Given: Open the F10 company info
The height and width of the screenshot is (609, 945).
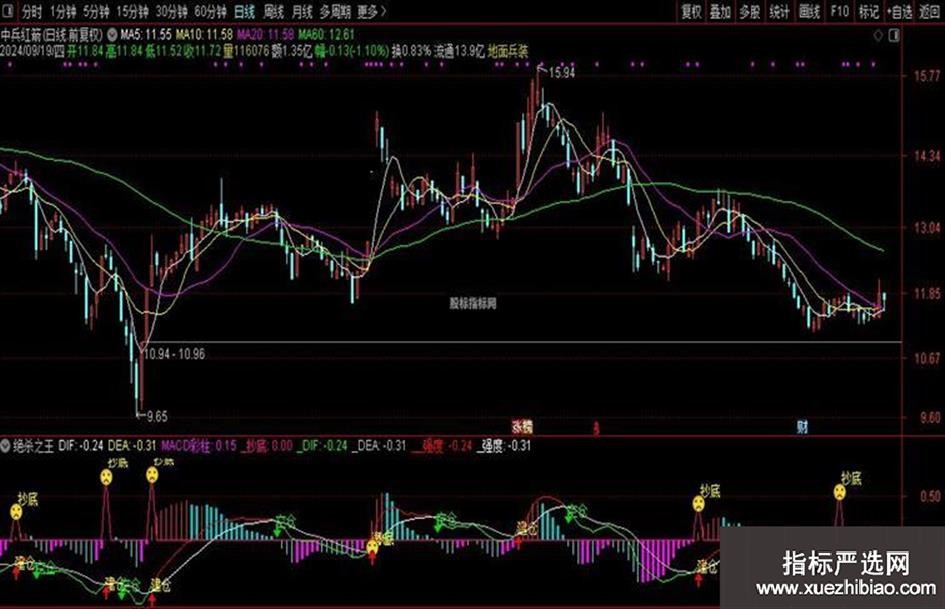Looking at the screenshot, I should pos(840,11).
